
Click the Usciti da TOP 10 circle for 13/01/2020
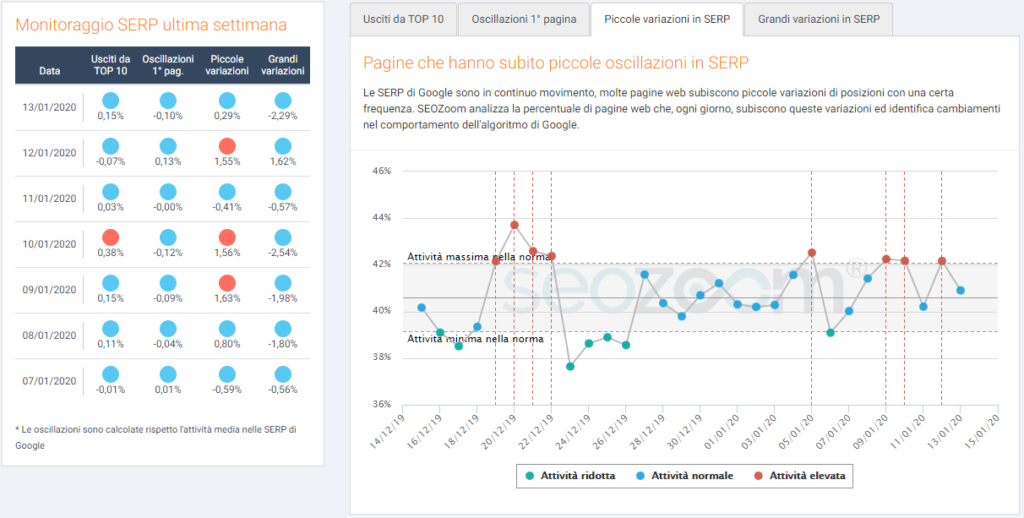[x=110, y=101]
